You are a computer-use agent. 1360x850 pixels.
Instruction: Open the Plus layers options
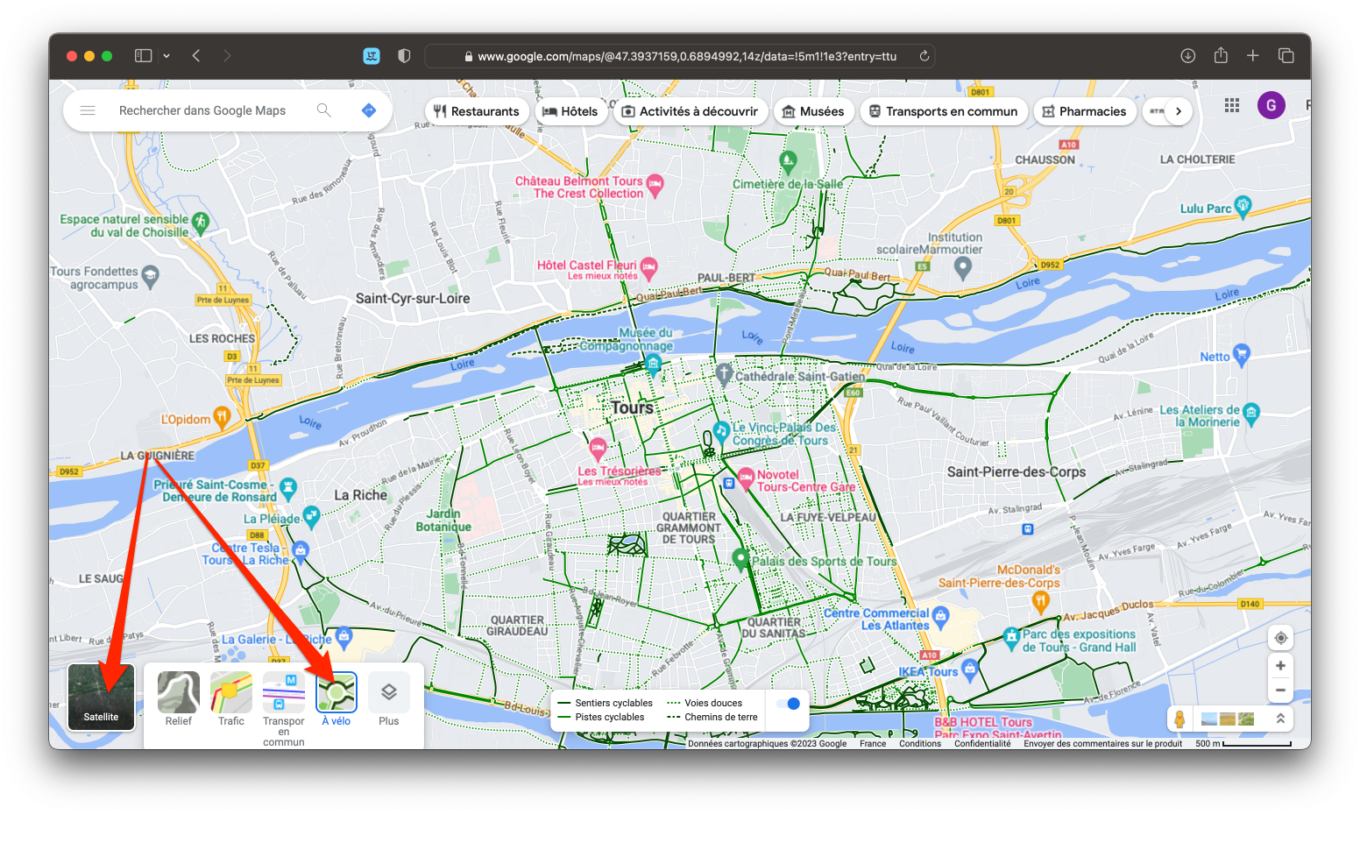tap(389, 699)
